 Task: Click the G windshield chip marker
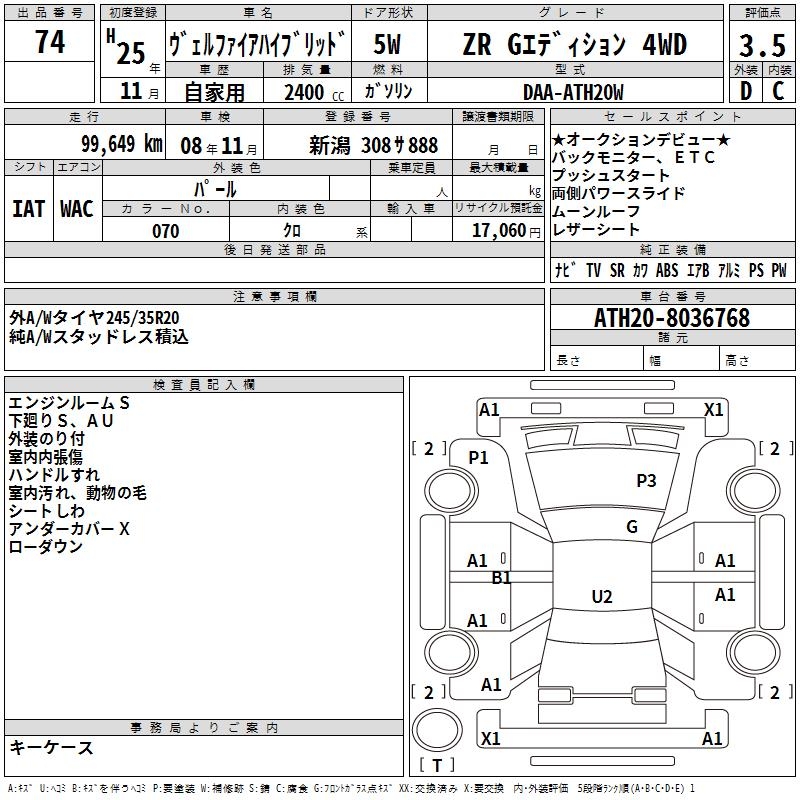coord(632,527)
